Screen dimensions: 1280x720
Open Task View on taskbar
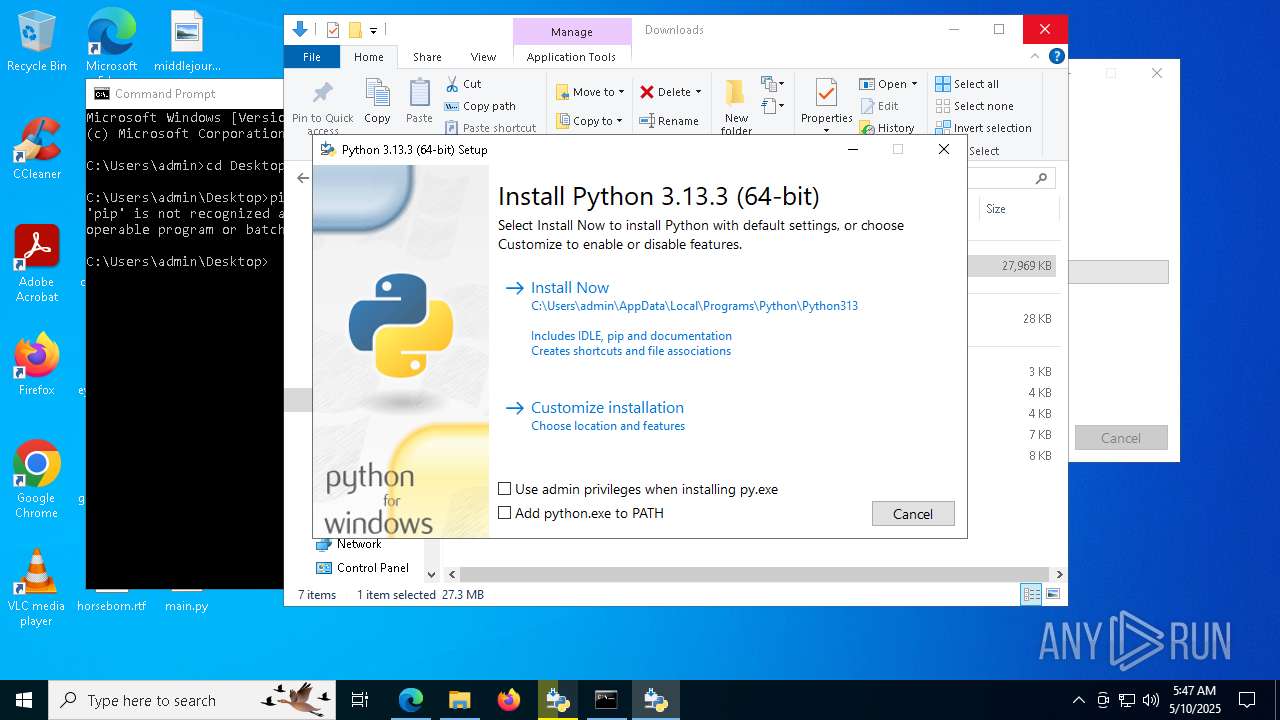[x=360, y=700]
